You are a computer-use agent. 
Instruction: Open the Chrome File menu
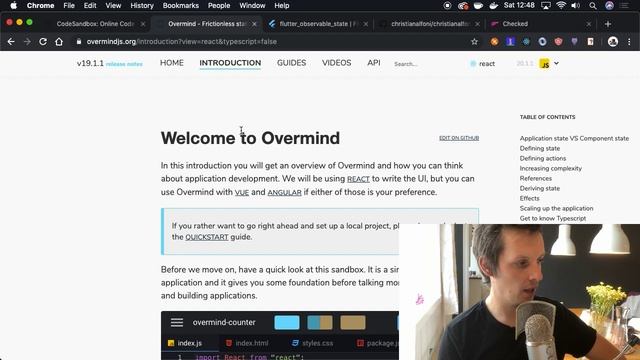(69, 6)
